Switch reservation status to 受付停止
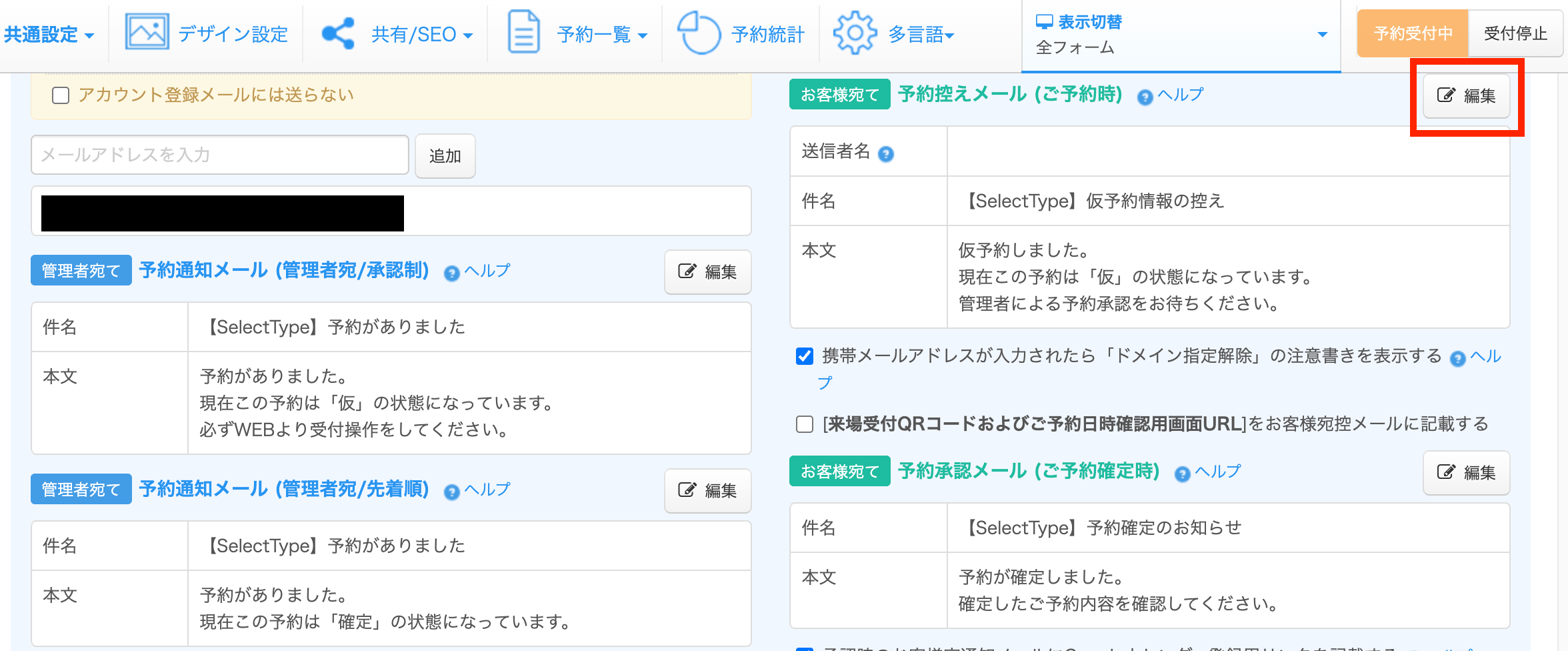This screenshot has width=1568, height=651. click(x=1515, y=33)
